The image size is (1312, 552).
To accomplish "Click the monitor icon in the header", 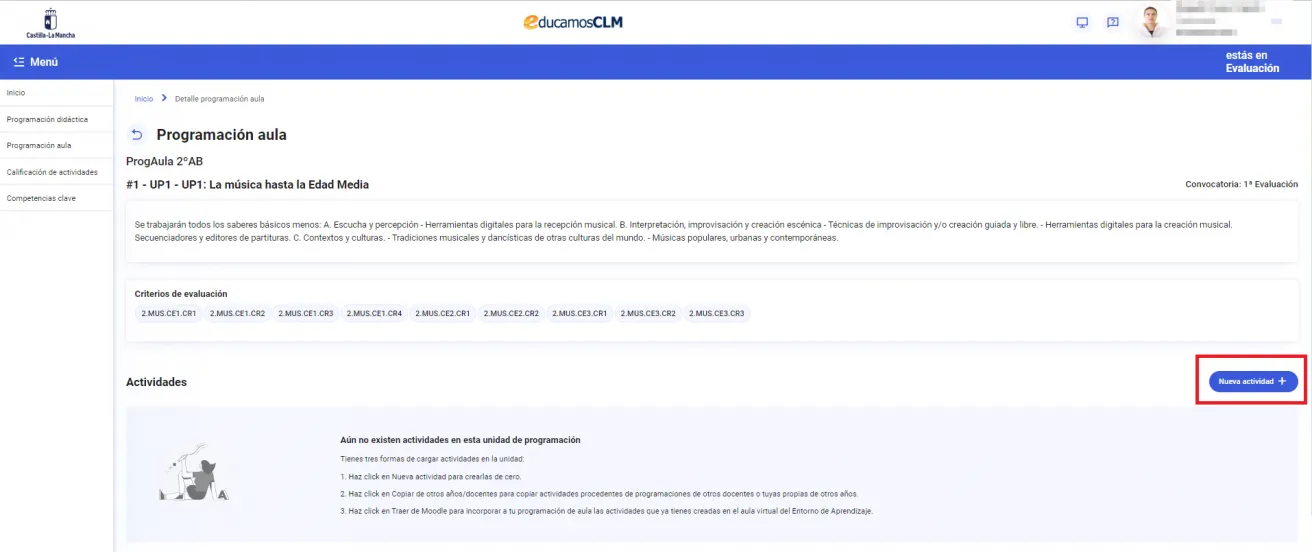I will coord(1082,23).
